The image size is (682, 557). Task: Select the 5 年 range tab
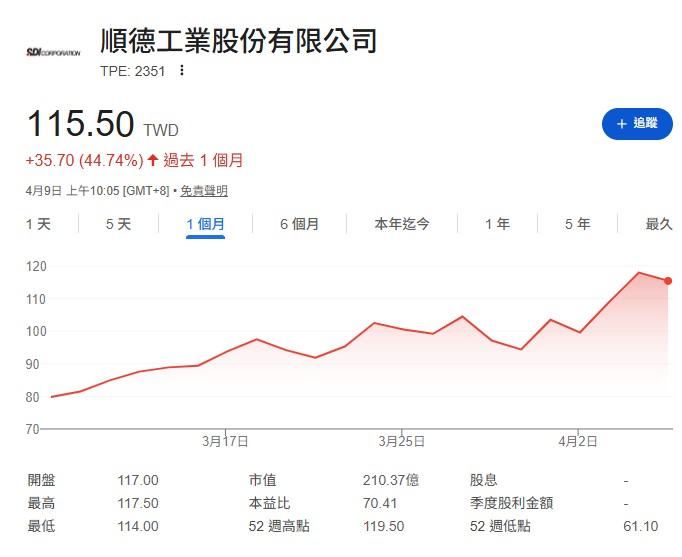(578, 224)
